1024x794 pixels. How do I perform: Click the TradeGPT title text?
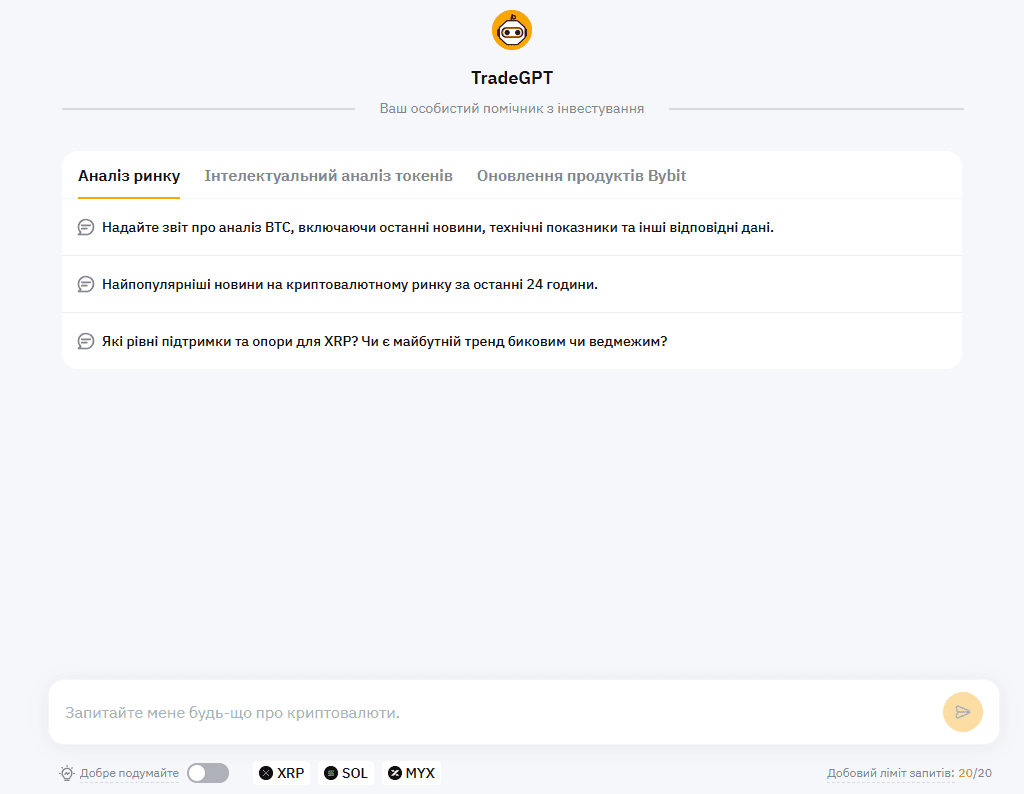(x=512, y=78)
